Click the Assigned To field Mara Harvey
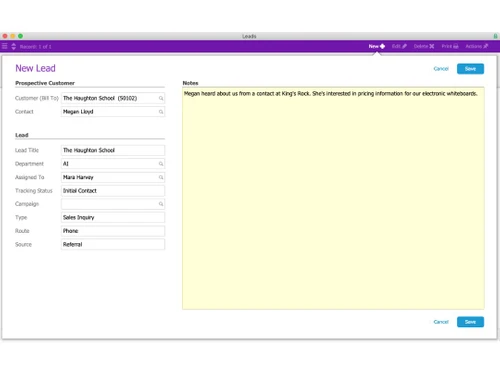Image resolution: width=500 pixels, height=375 pixels. [113, 177]
